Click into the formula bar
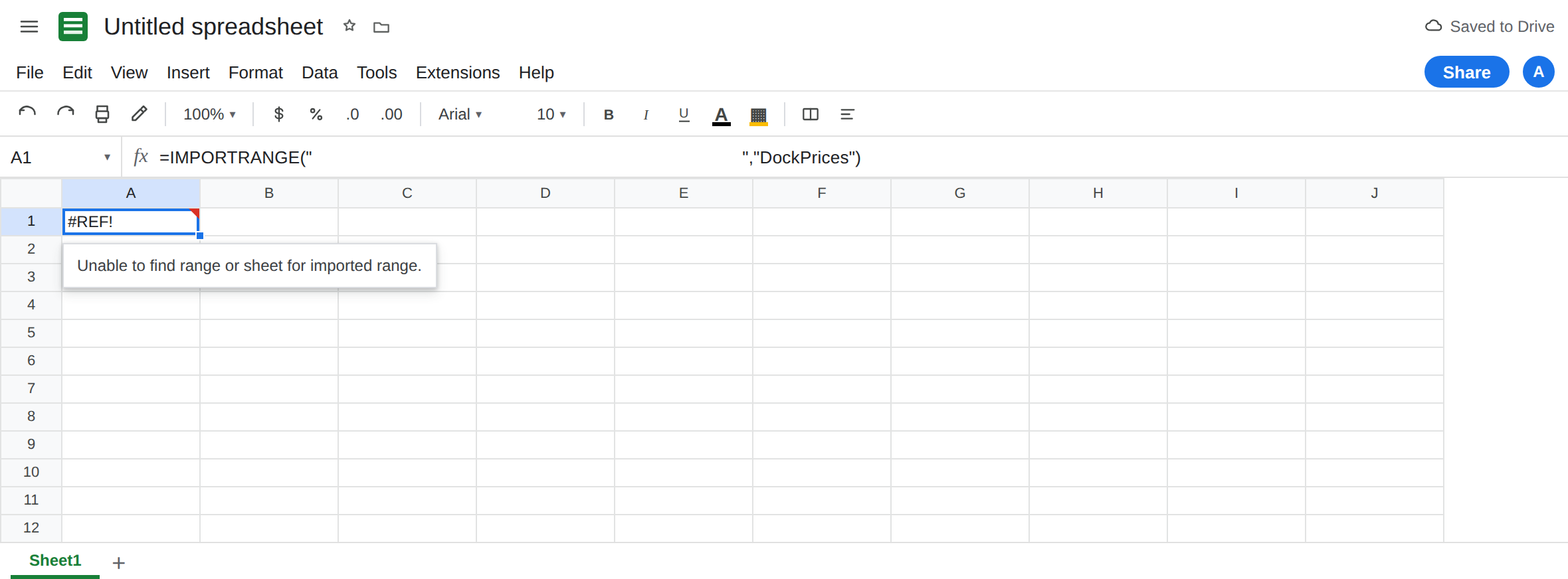Screen dimensions: 1568x579 point(857,157)
